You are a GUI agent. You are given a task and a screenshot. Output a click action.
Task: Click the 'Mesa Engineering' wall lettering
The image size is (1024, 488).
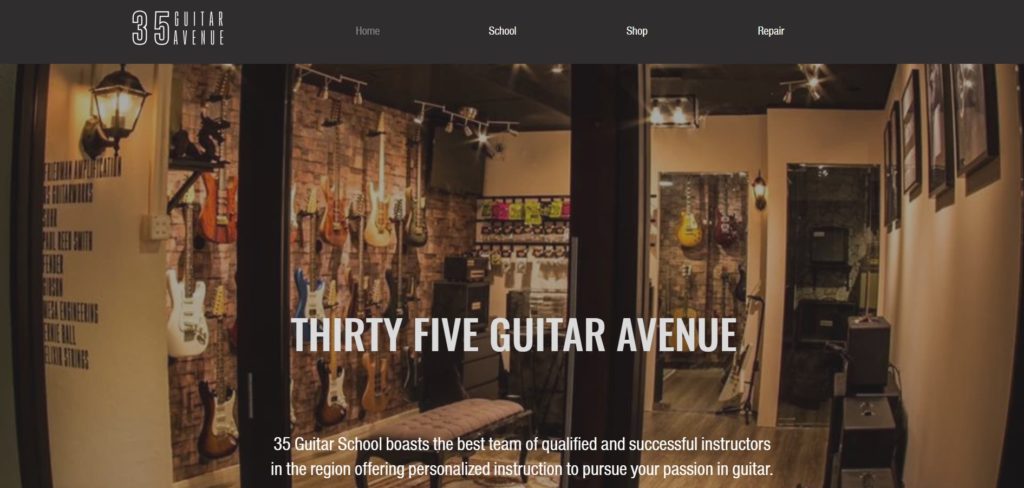coord(71,312)
